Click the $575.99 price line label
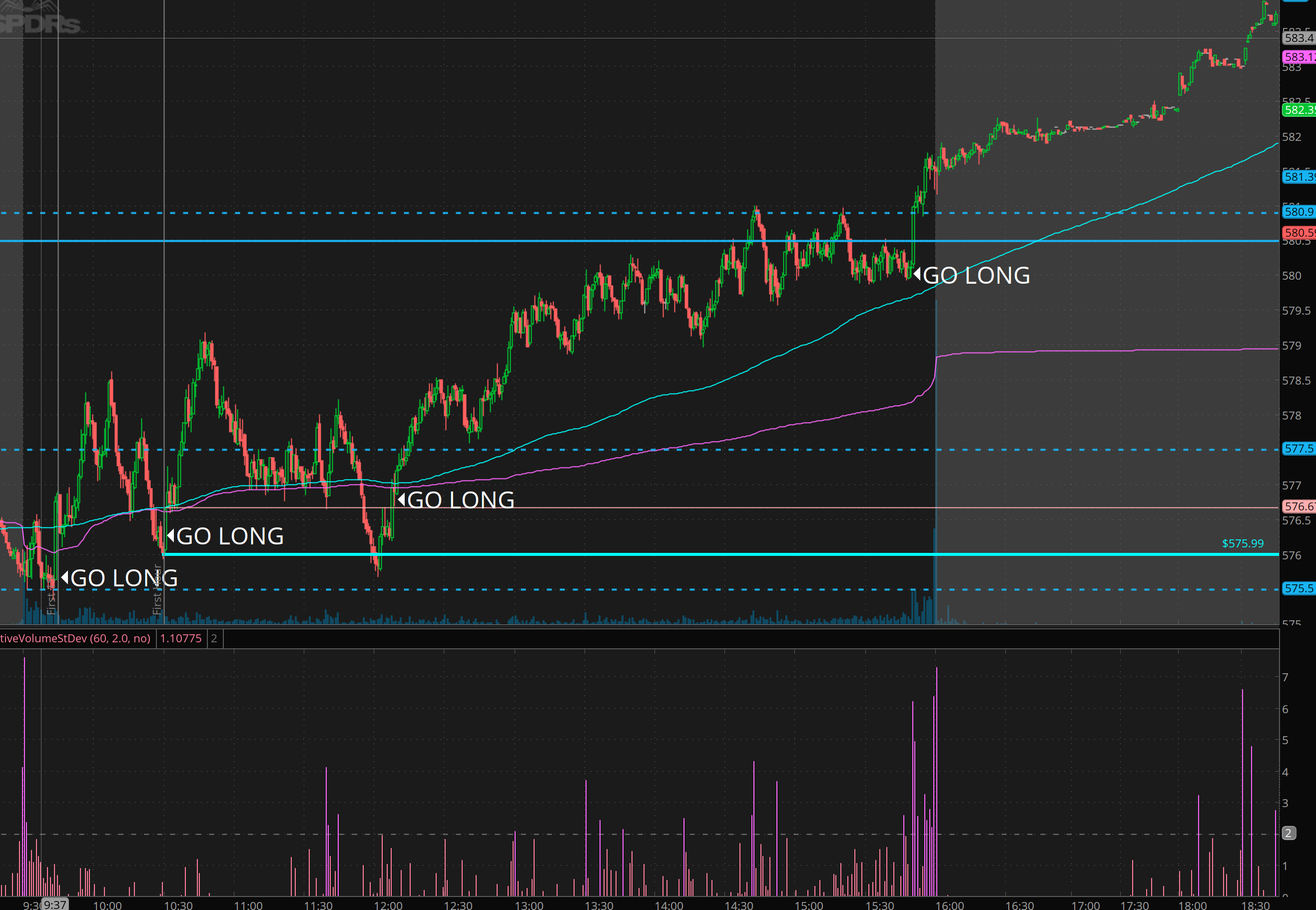This screenshot has height=910, width=1316. coord(1243,543)
